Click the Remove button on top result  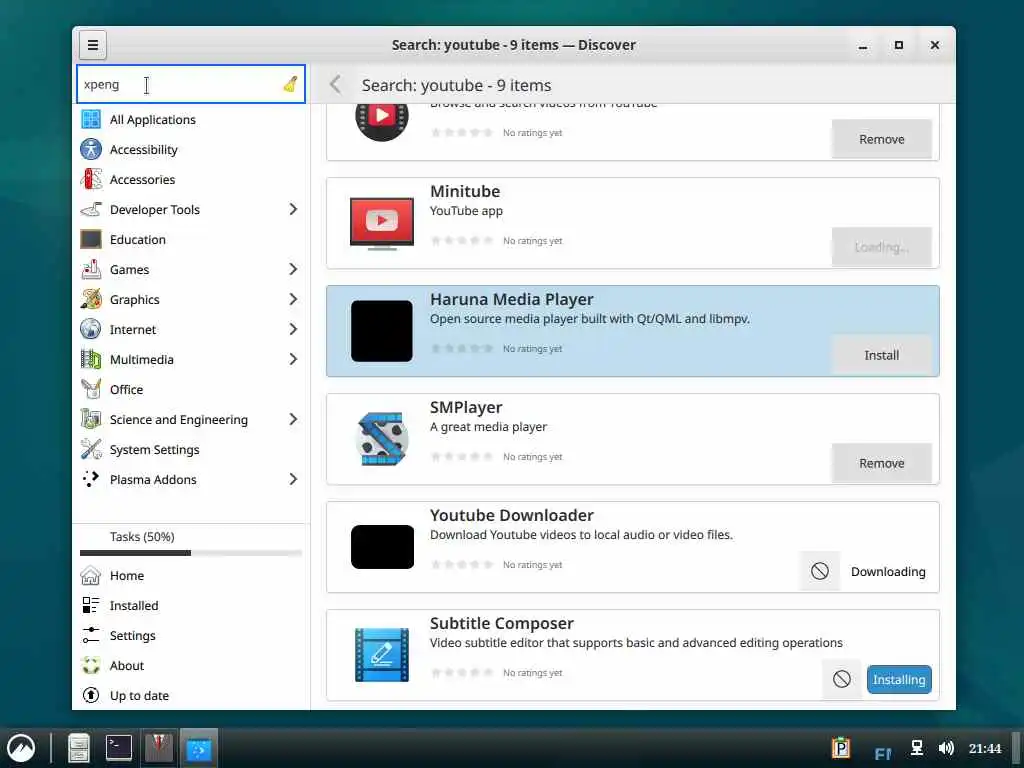click(882, 139)
